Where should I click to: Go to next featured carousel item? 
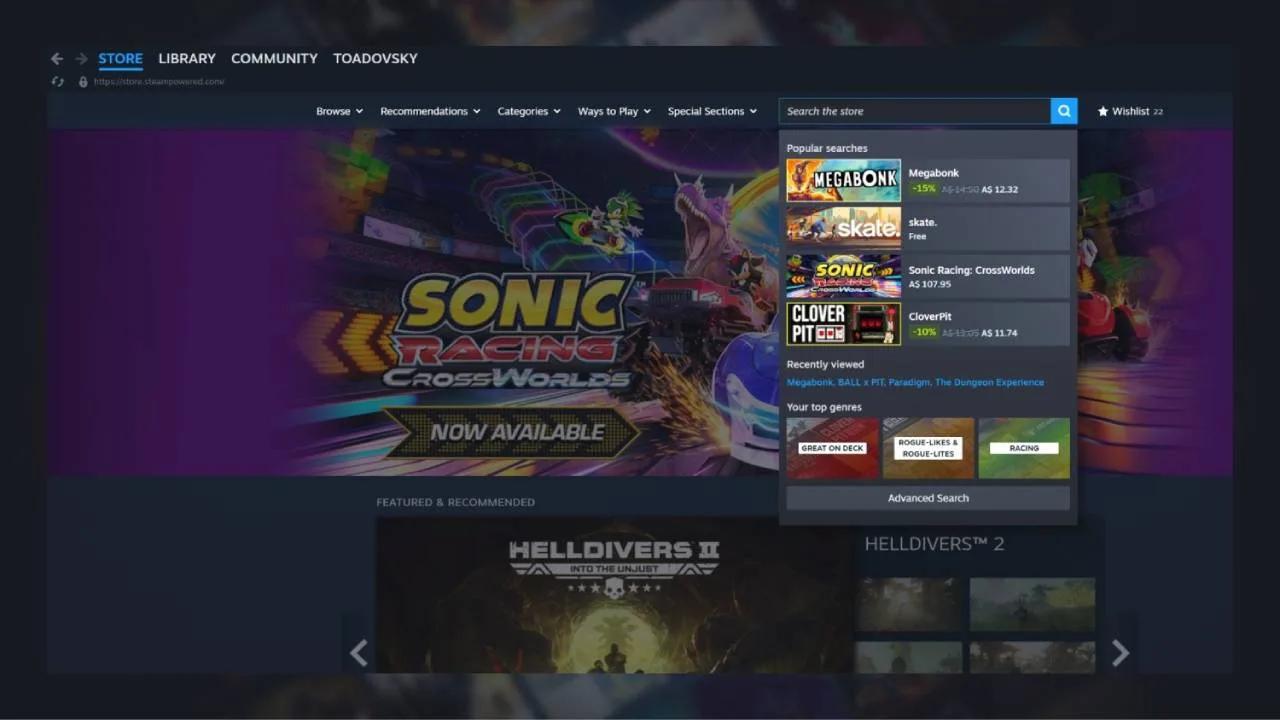click(1120, 653)
